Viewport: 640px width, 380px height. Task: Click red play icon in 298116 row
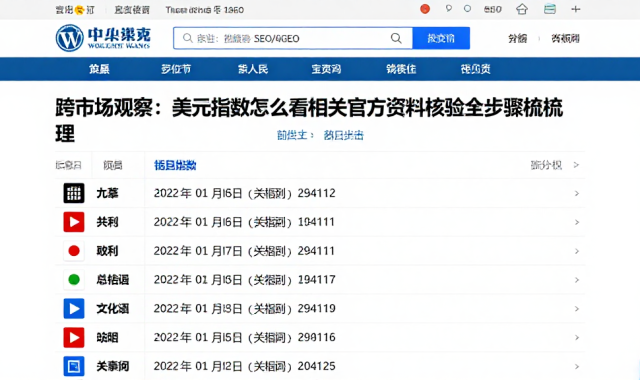pos(74,338)
